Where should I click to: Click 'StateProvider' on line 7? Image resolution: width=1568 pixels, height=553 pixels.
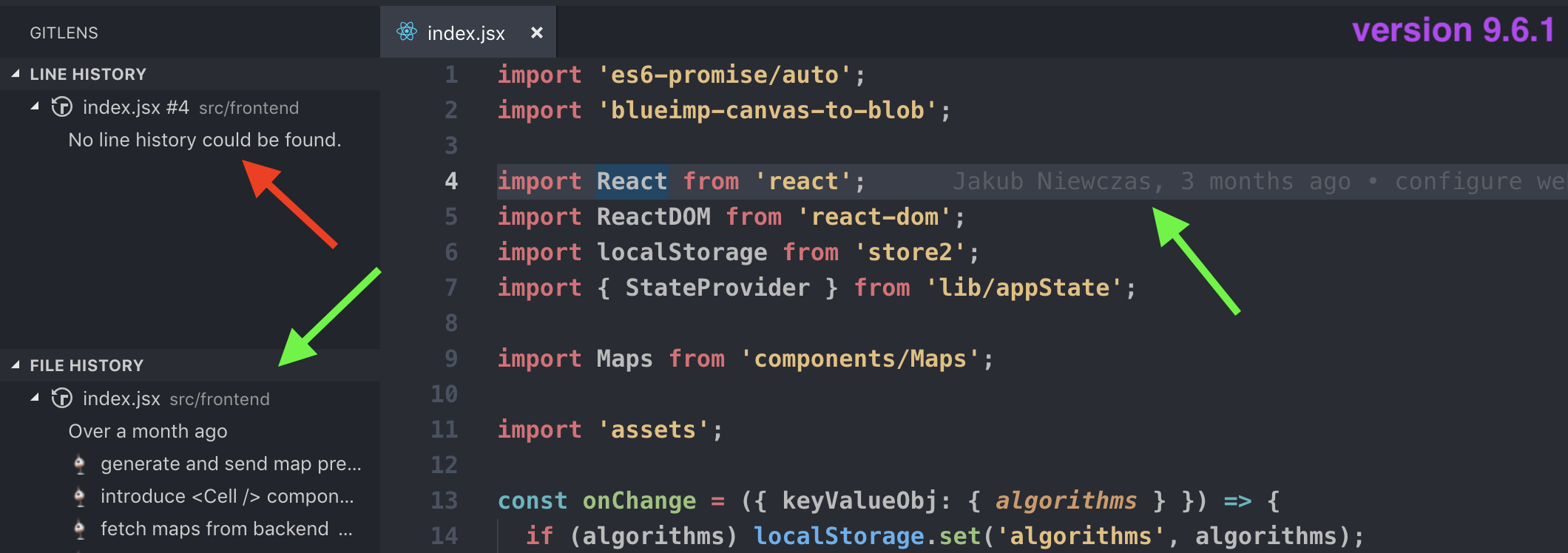[717, 288]
